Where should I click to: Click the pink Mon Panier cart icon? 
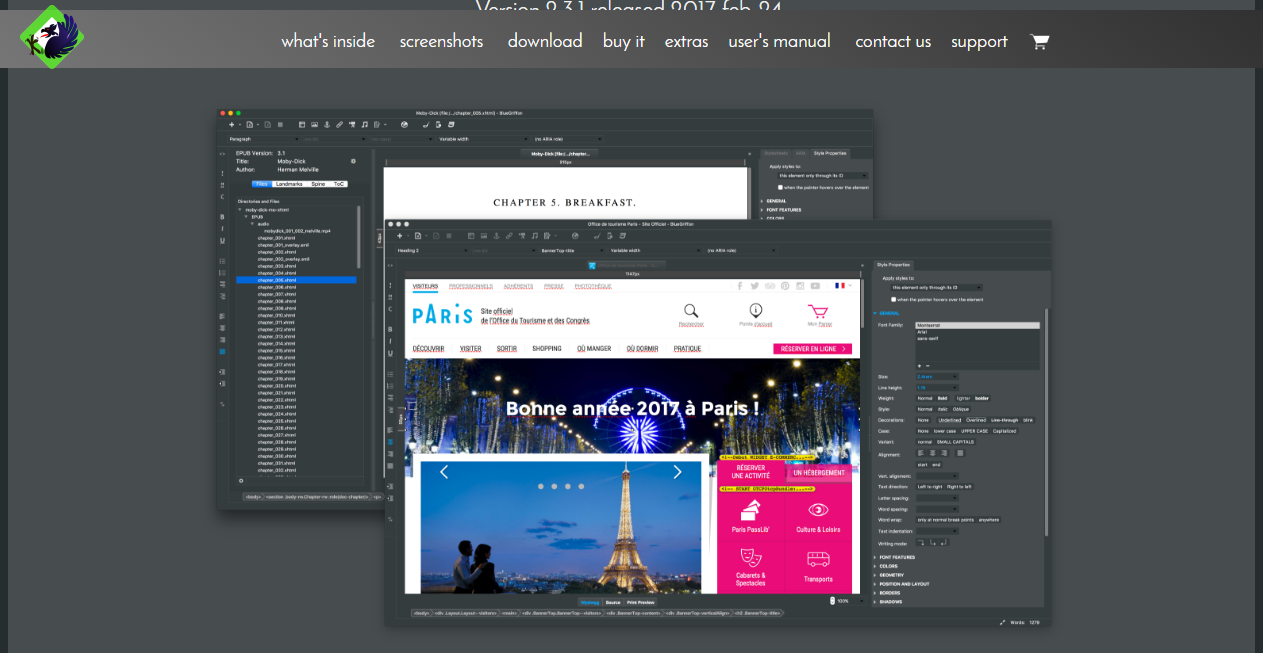[x=819, y=312]
